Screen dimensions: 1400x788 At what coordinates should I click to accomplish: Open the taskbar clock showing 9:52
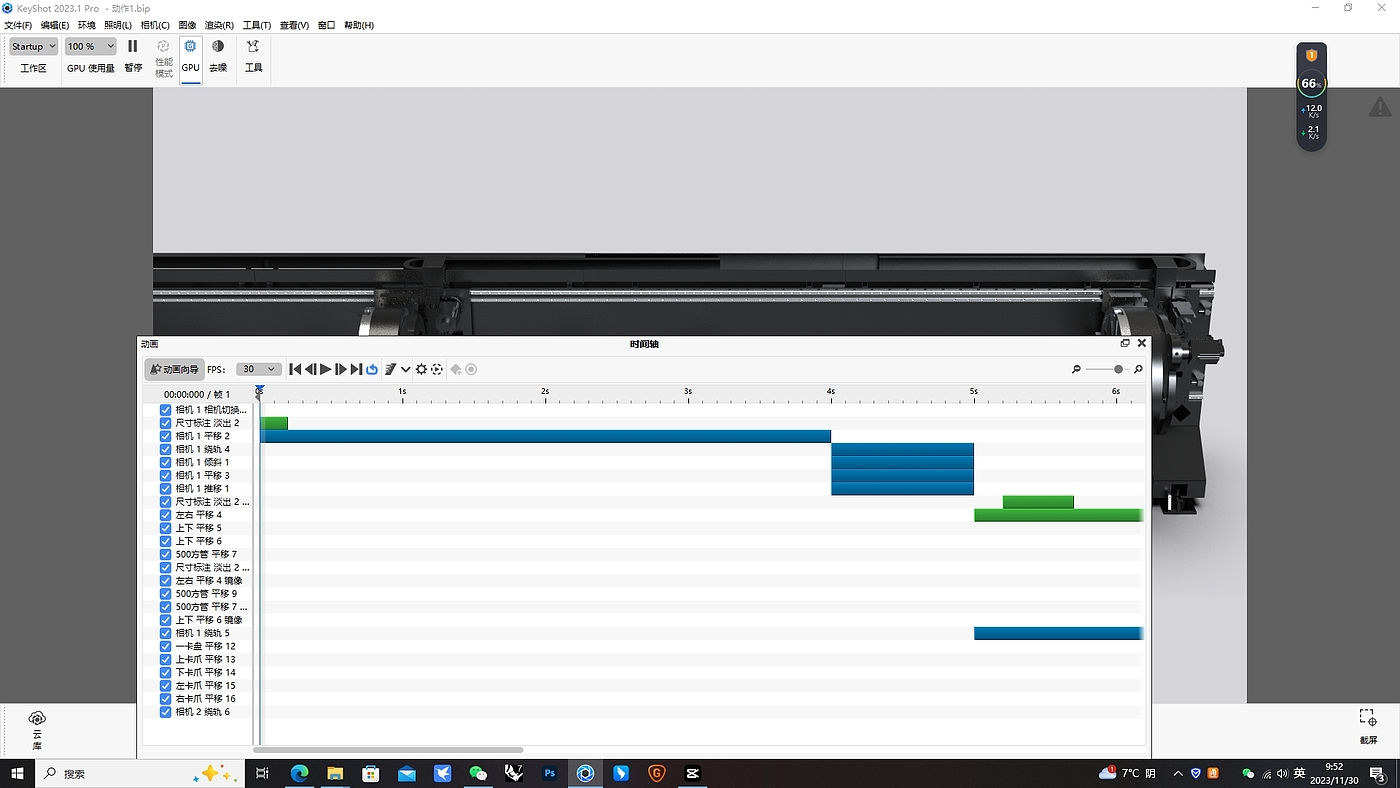[x=1333, y=773]
